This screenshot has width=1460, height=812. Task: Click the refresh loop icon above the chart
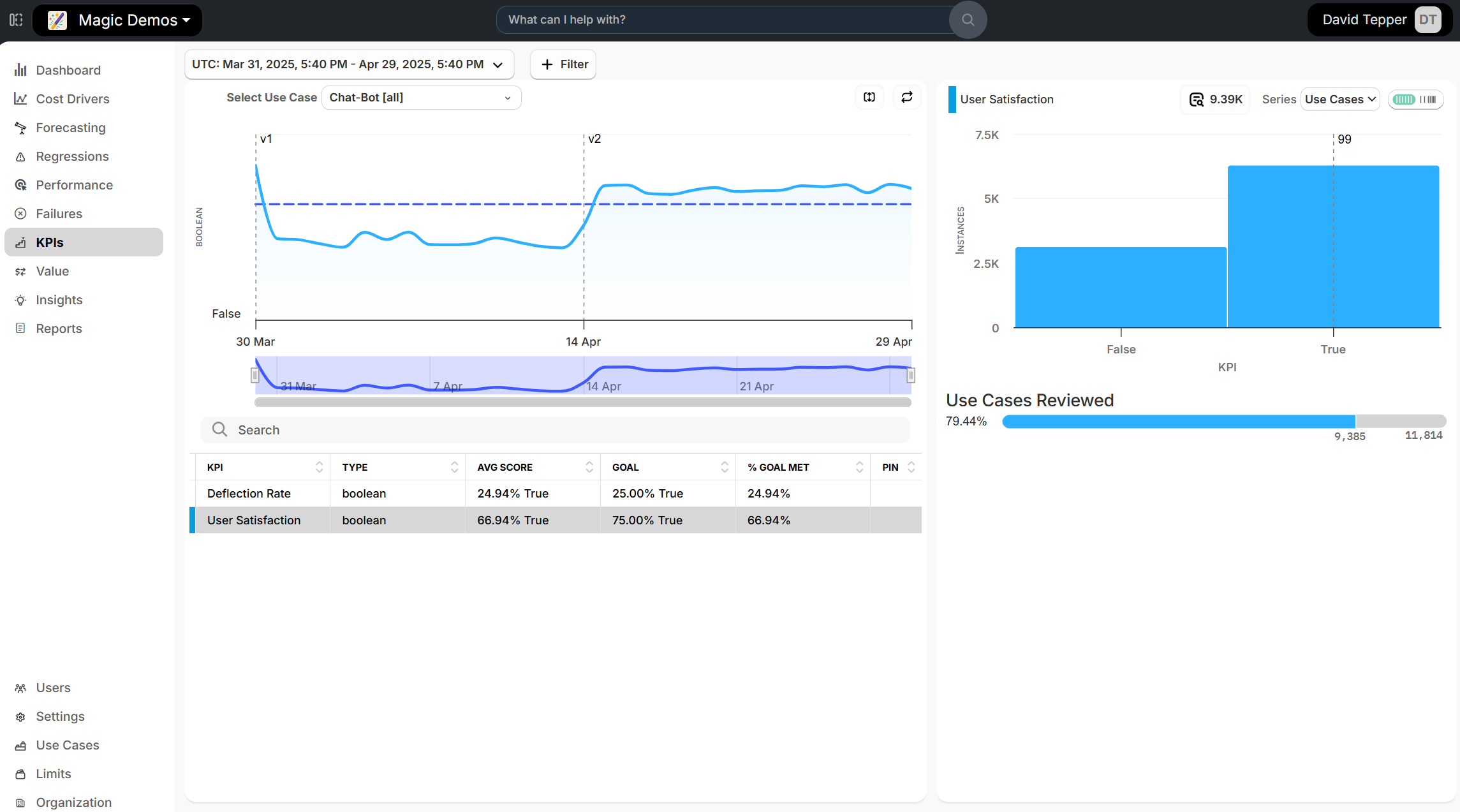(906, 97)
